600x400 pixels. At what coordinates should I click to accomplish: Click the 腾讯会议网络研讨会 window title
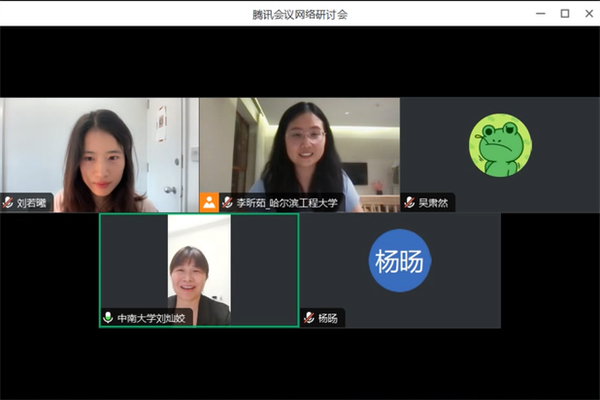pos(299,14)
